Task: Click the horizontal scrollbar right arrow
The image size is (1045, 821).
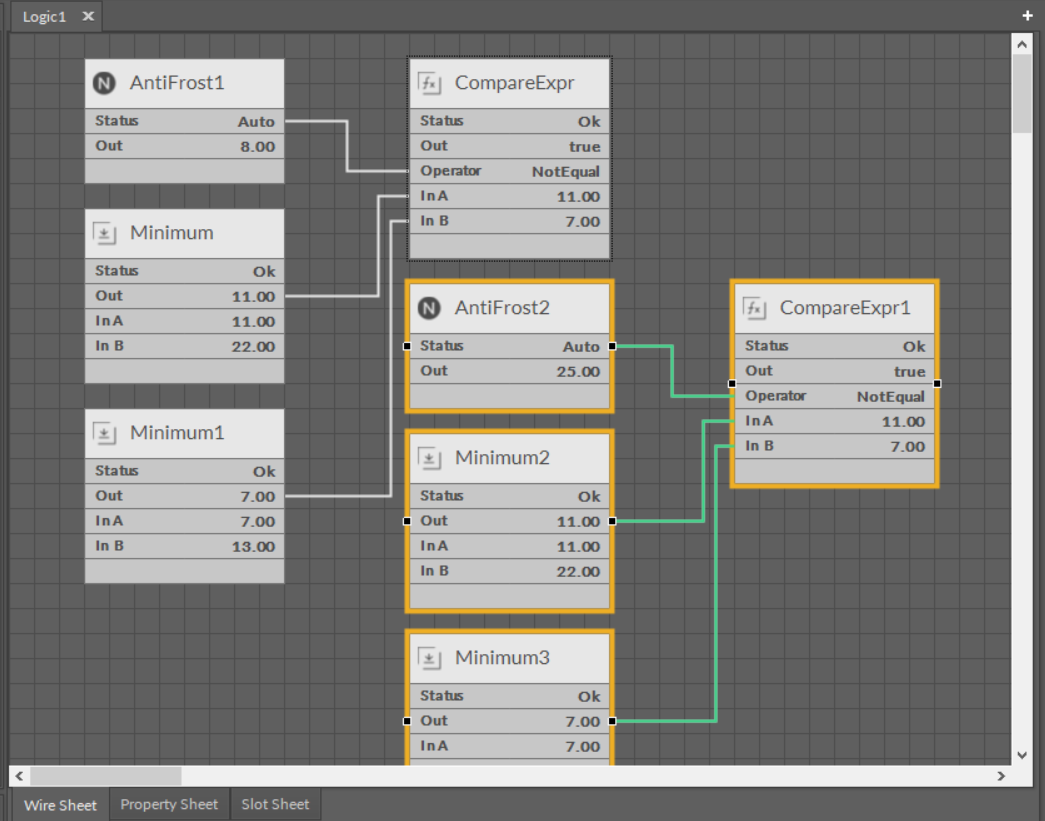Action: point(1001,776)
